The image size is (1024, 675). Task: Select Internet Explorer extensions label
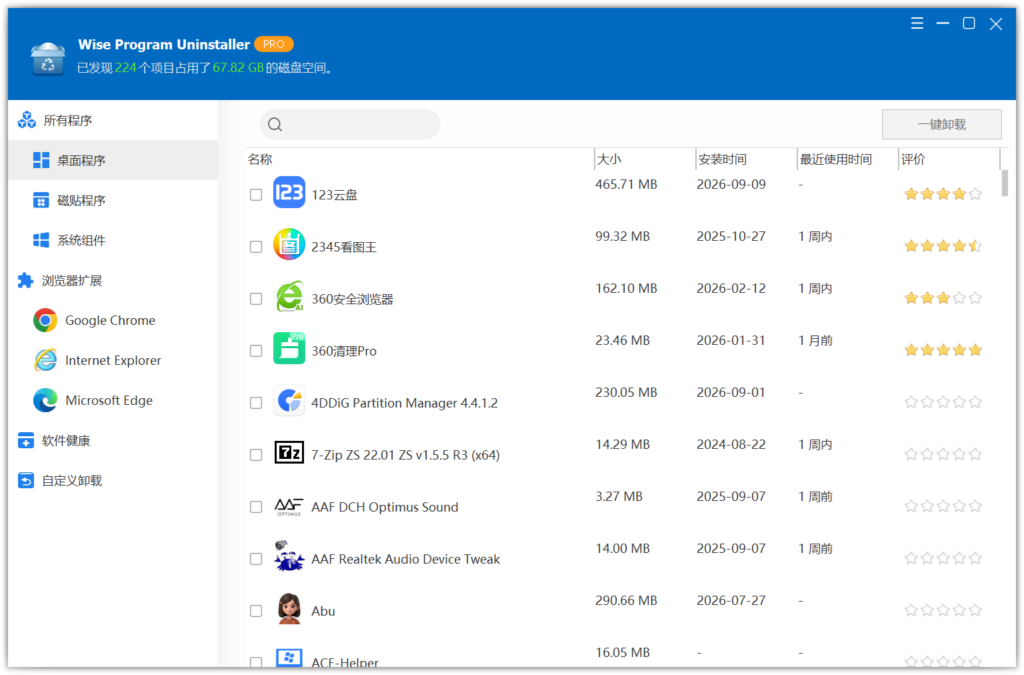click(x=113, y=360)
